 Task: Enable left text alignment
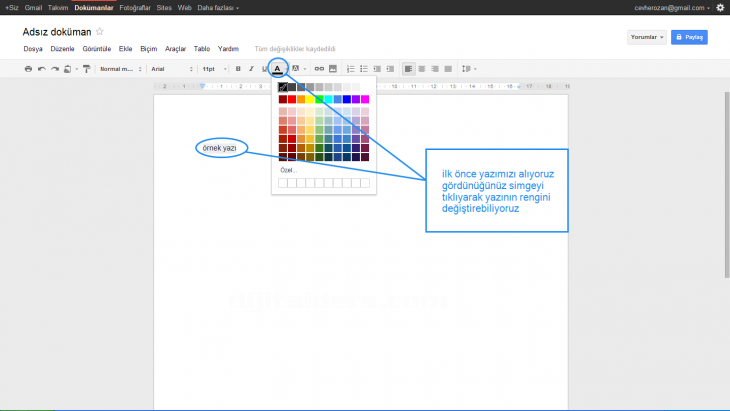(x=409, y=69)
